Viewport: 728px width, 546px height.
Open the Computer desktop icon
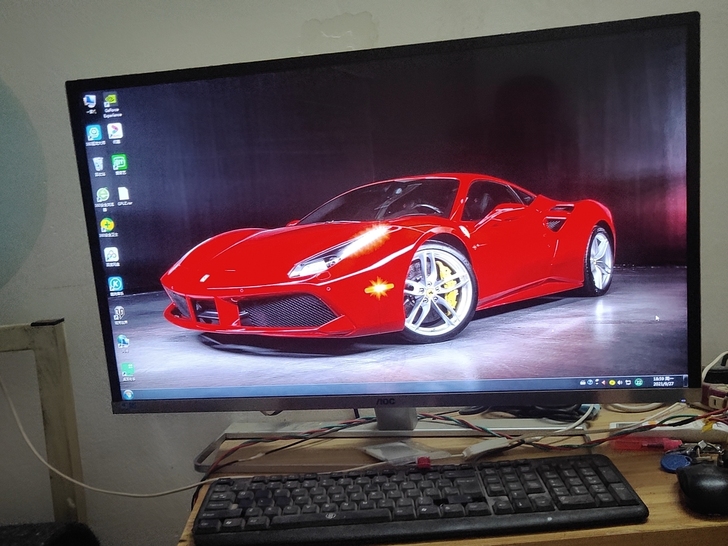pos(90,101)
